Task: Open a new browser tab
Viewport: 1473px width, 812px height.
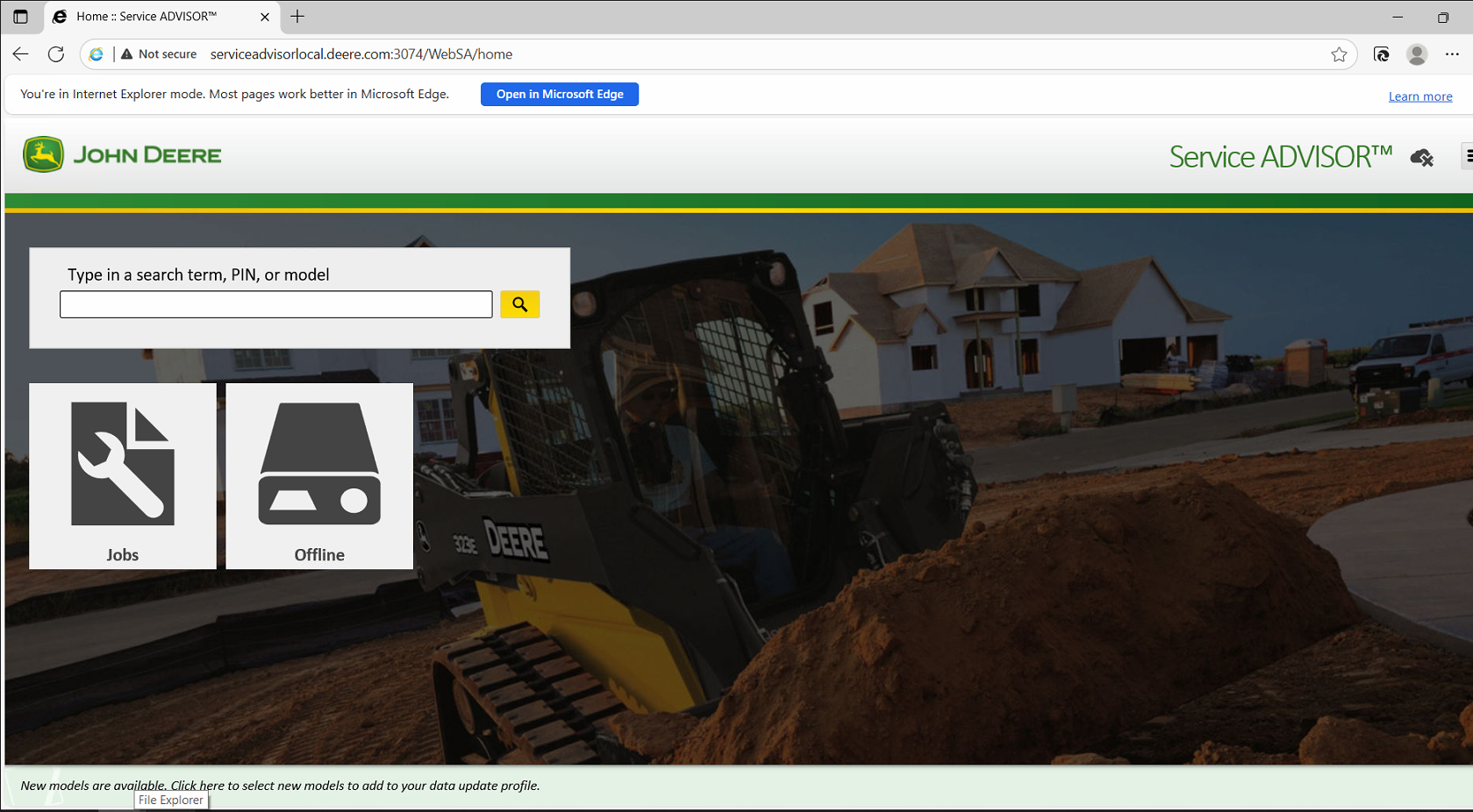Action: point(297,16)
